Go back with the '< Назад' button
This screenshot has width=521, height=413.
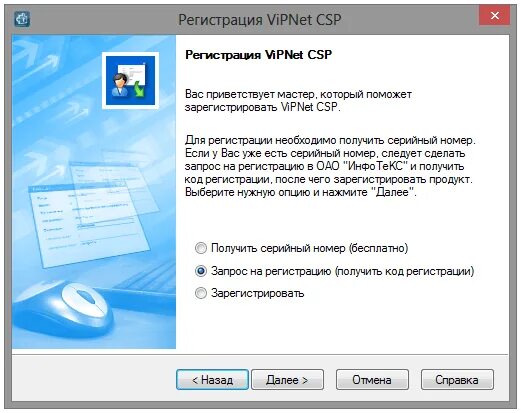coord(212,379)
